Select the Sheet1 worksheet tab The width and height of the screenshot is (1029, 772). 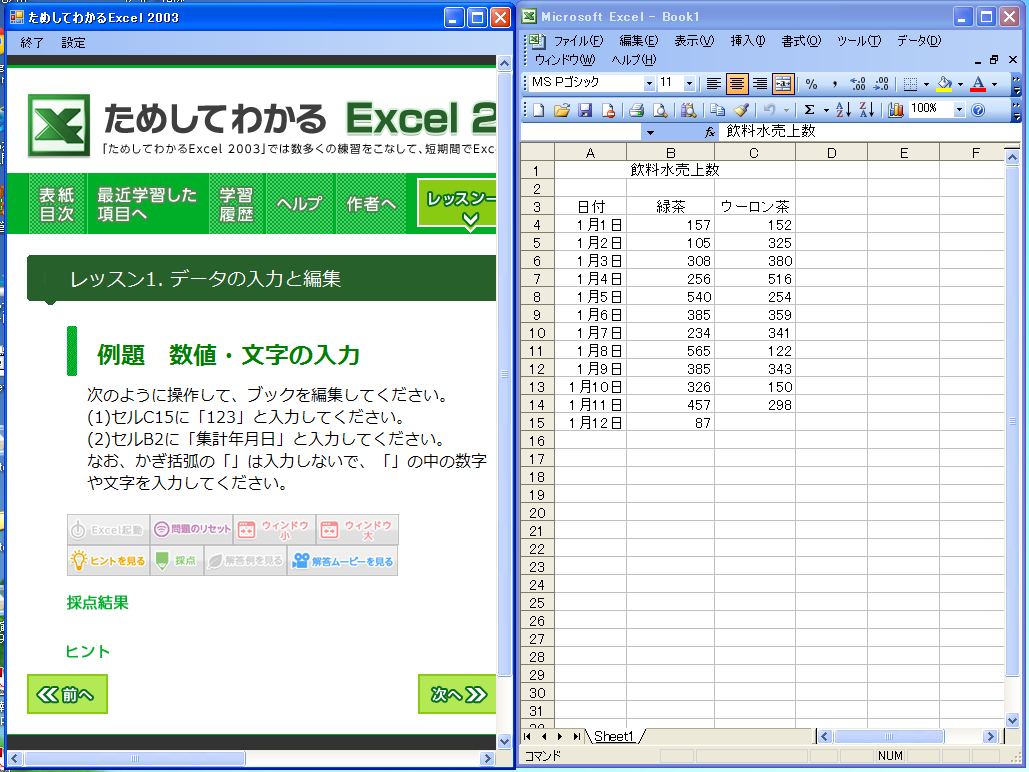(x=614, y=737)
